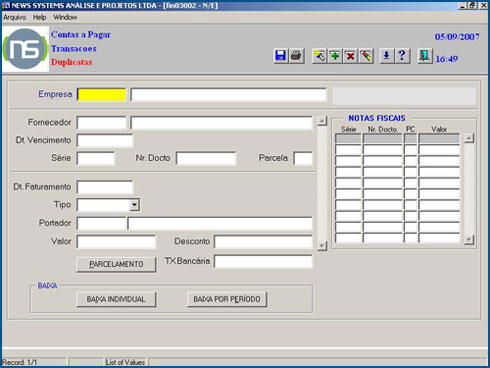
Task: Click the Portador code field
Action: coord(102,223)
